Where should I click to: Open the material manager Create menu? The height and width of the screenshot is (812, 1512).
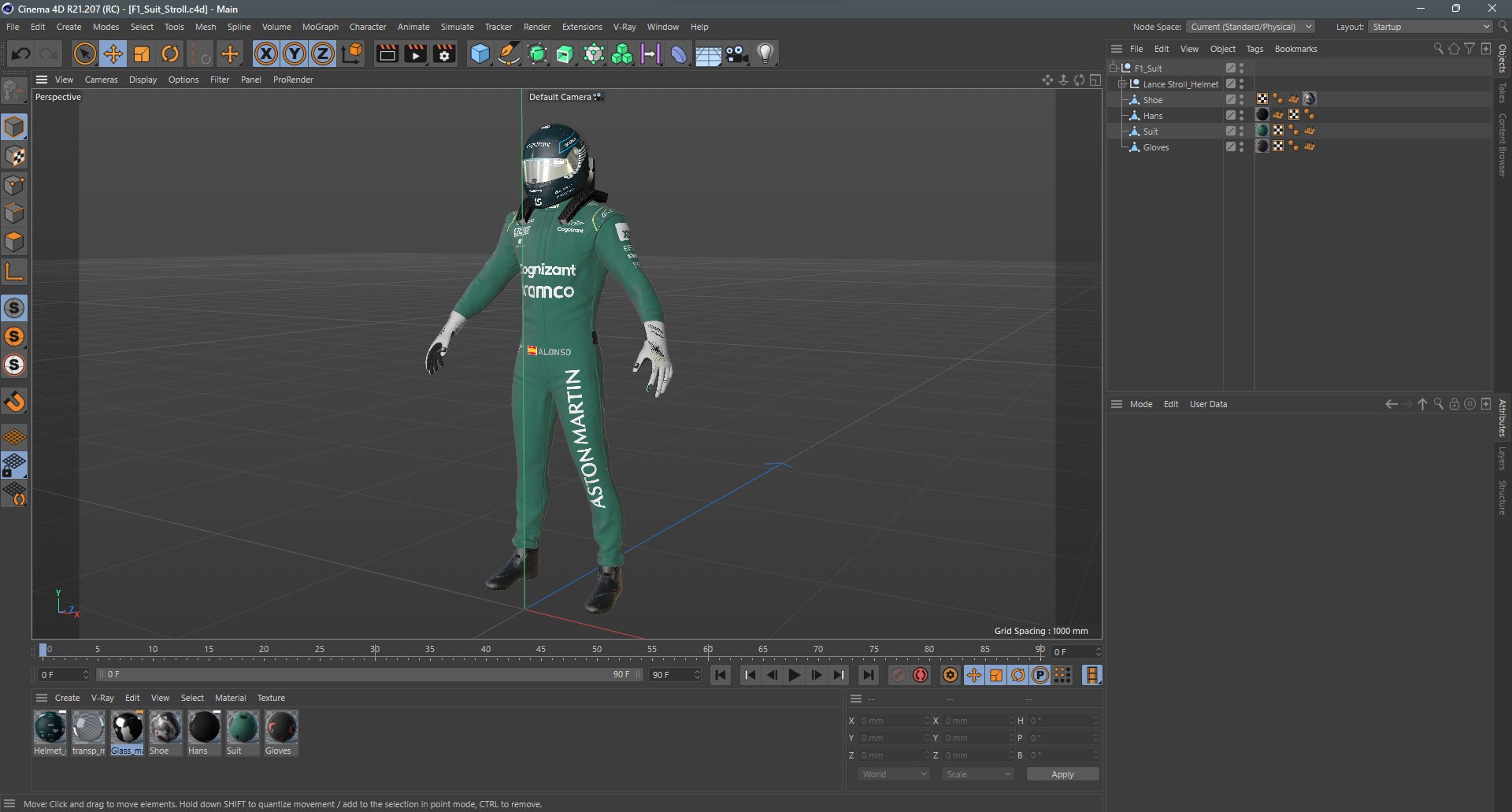[67, 698]
